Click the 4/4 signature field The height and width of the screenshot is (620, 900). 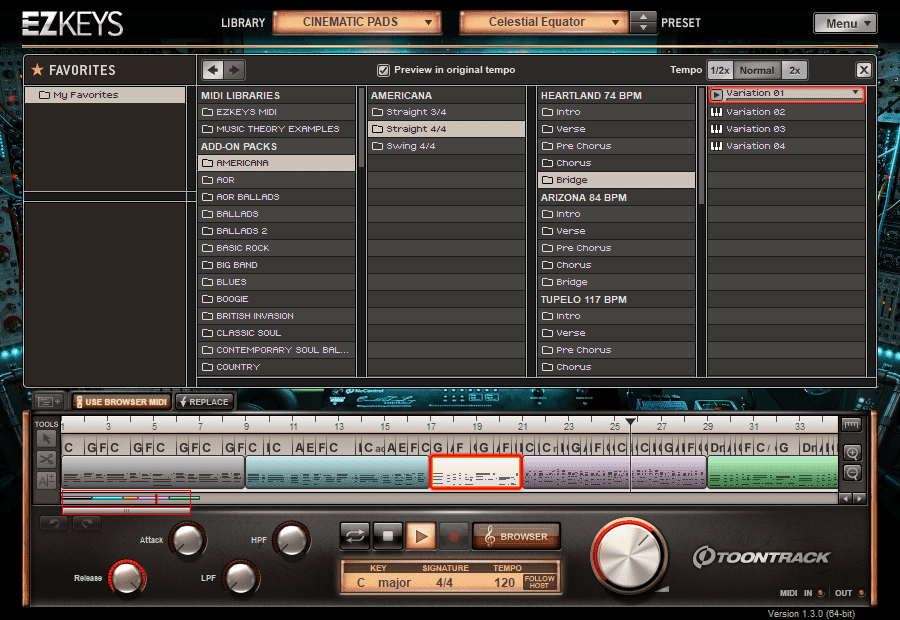pos(444,583)
